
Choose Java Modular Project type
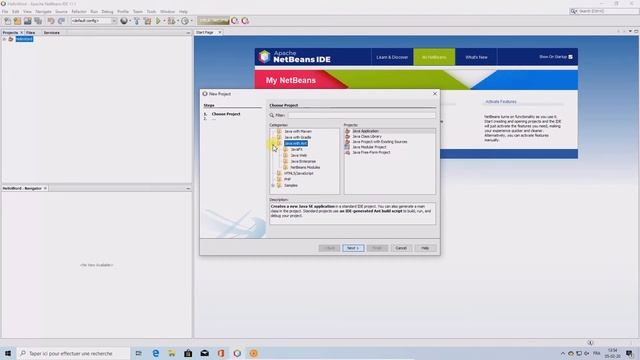pos(369,147)
